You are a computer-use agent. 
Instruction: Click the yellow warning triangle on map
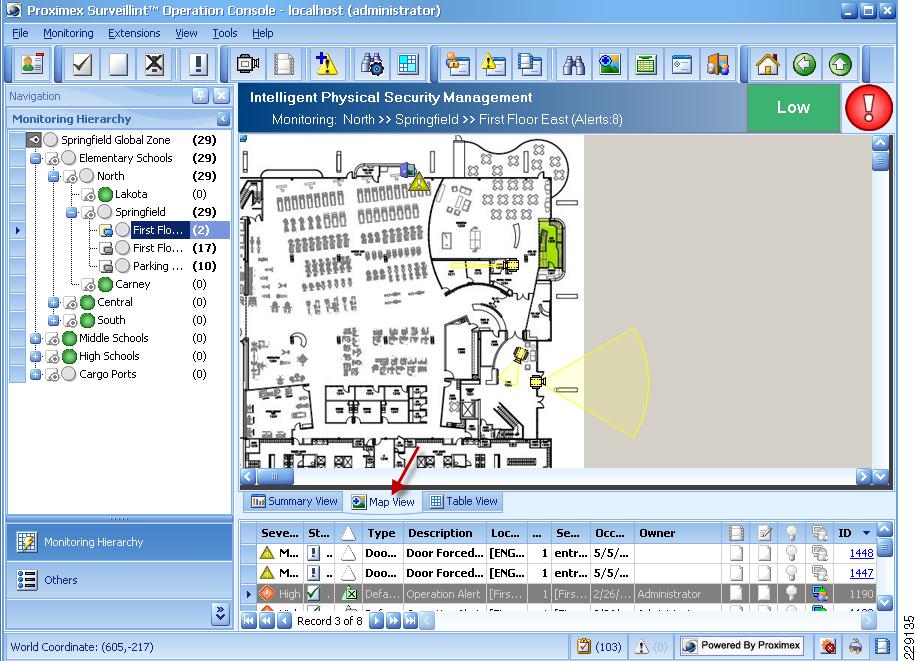(x=419, y=183)
